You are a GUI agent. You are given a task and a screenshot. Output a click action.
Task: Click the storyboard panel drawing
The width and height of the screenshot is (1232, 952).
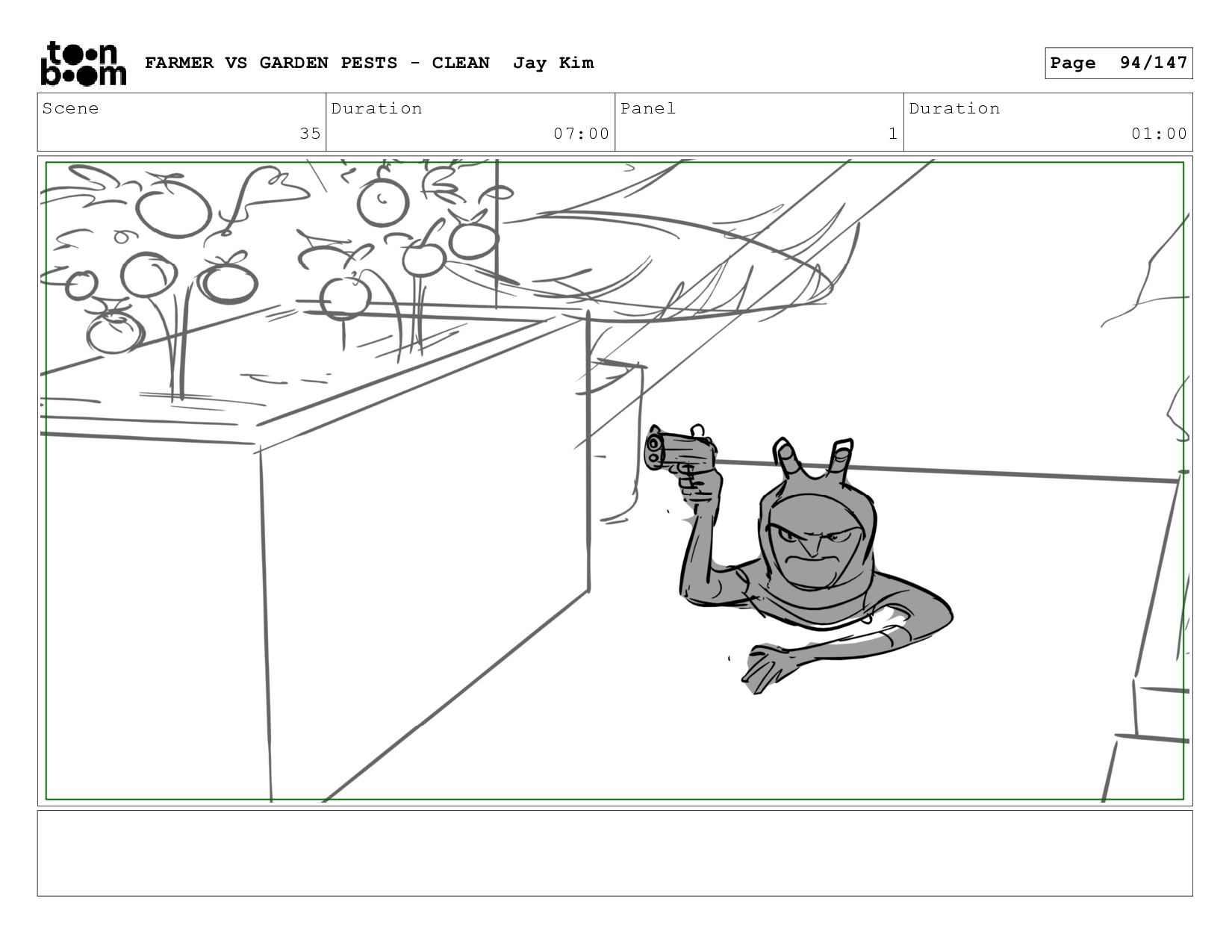click(x=615, y=481)
